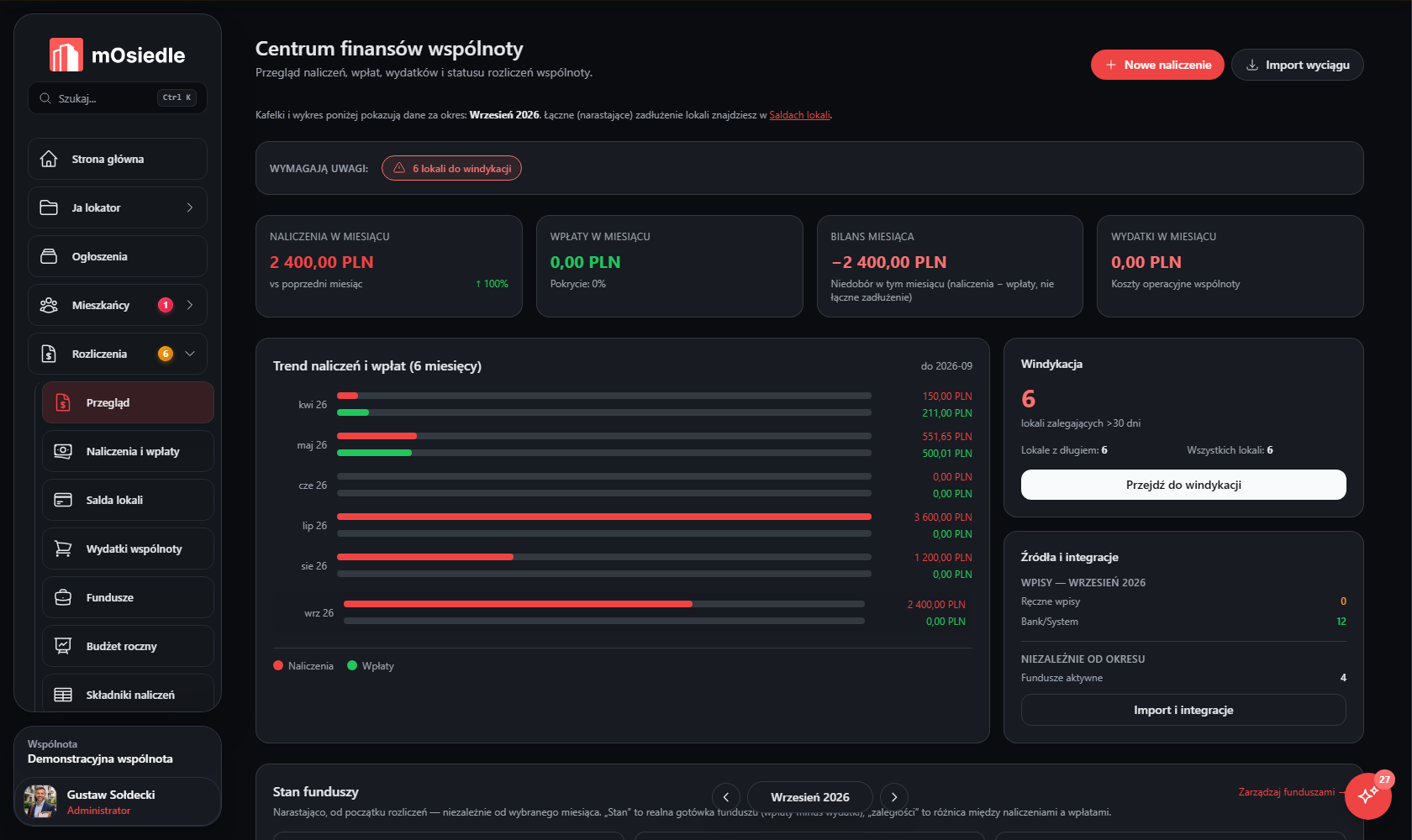Click the red lip 26 naliczenia bar
The width and height of the screenshot is (1412, 840).
(604, 517)
